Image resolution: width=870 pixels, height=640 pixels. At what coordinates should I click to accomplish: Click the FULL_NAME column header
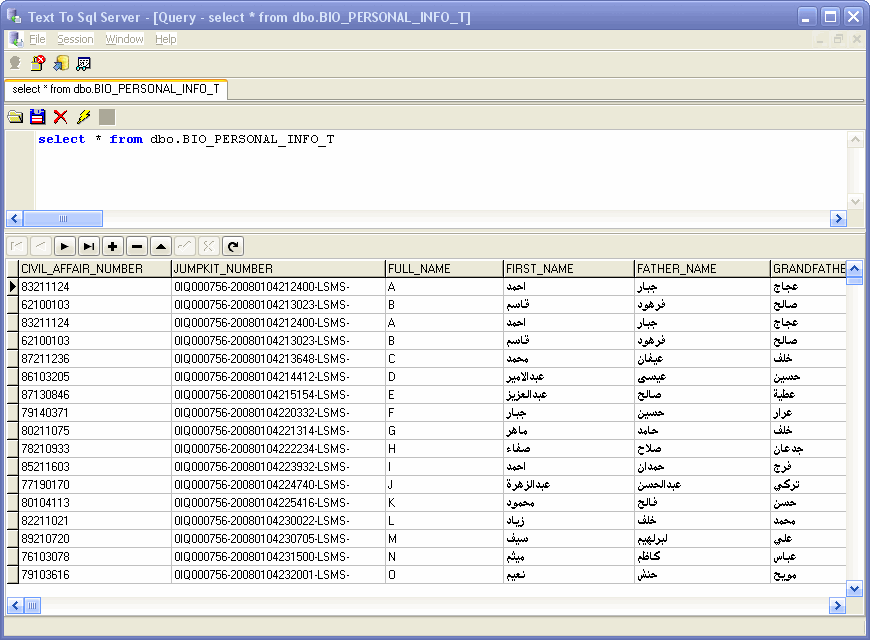[444, 269]
